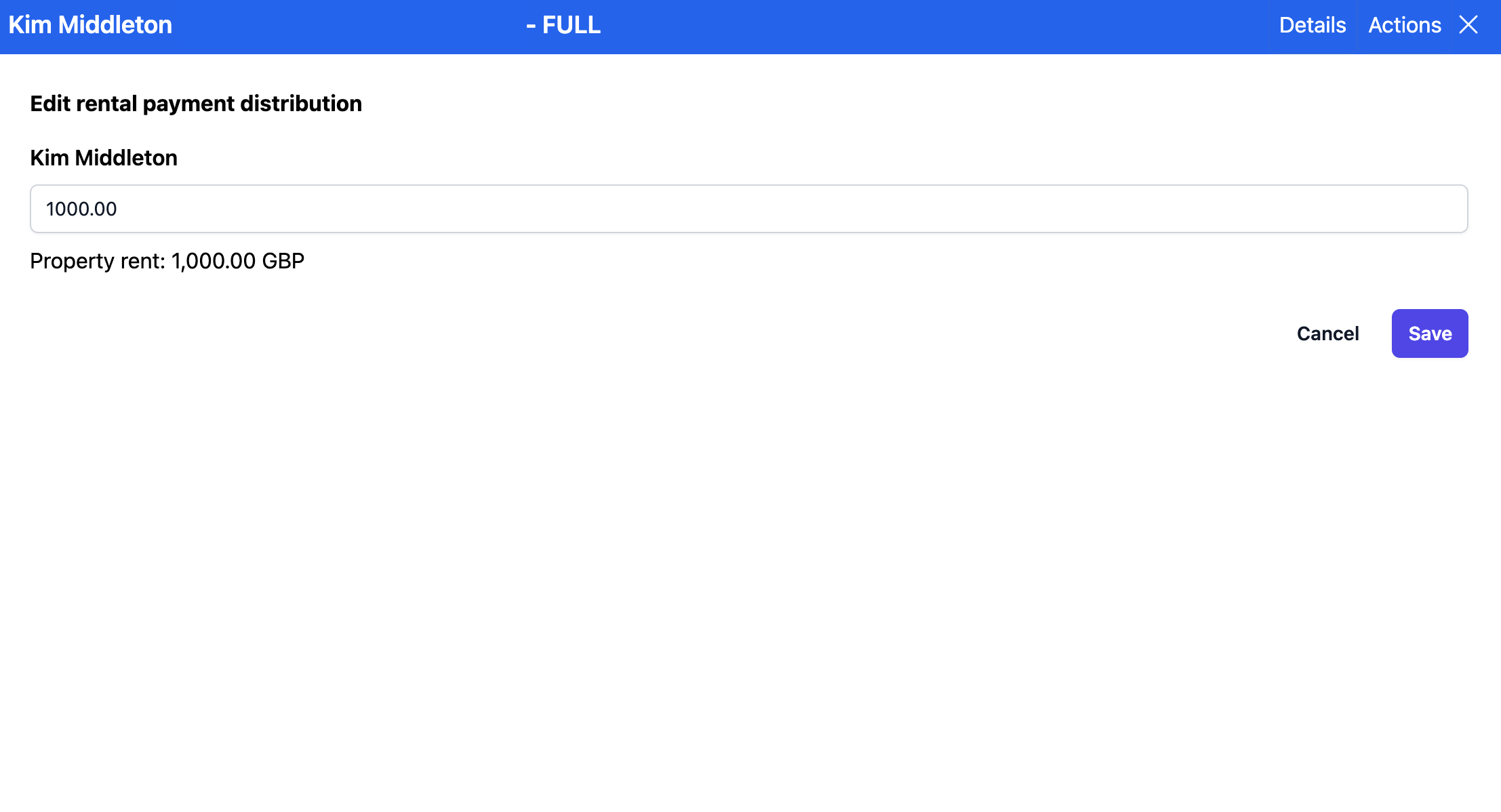Open Actions in the top bar
This screenshot has width=1501, height=812.
1403,24
